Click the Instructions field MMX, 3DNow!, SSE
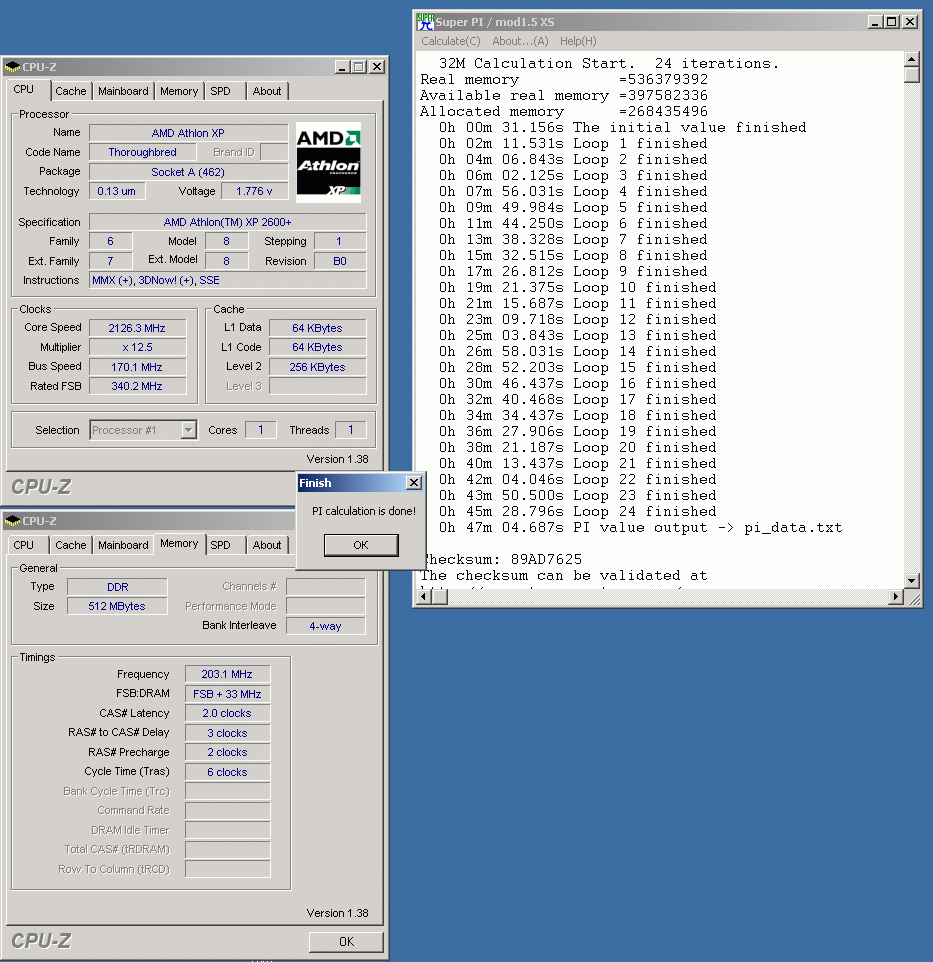Viewport: 933px width, 962px height. point(228,280)
